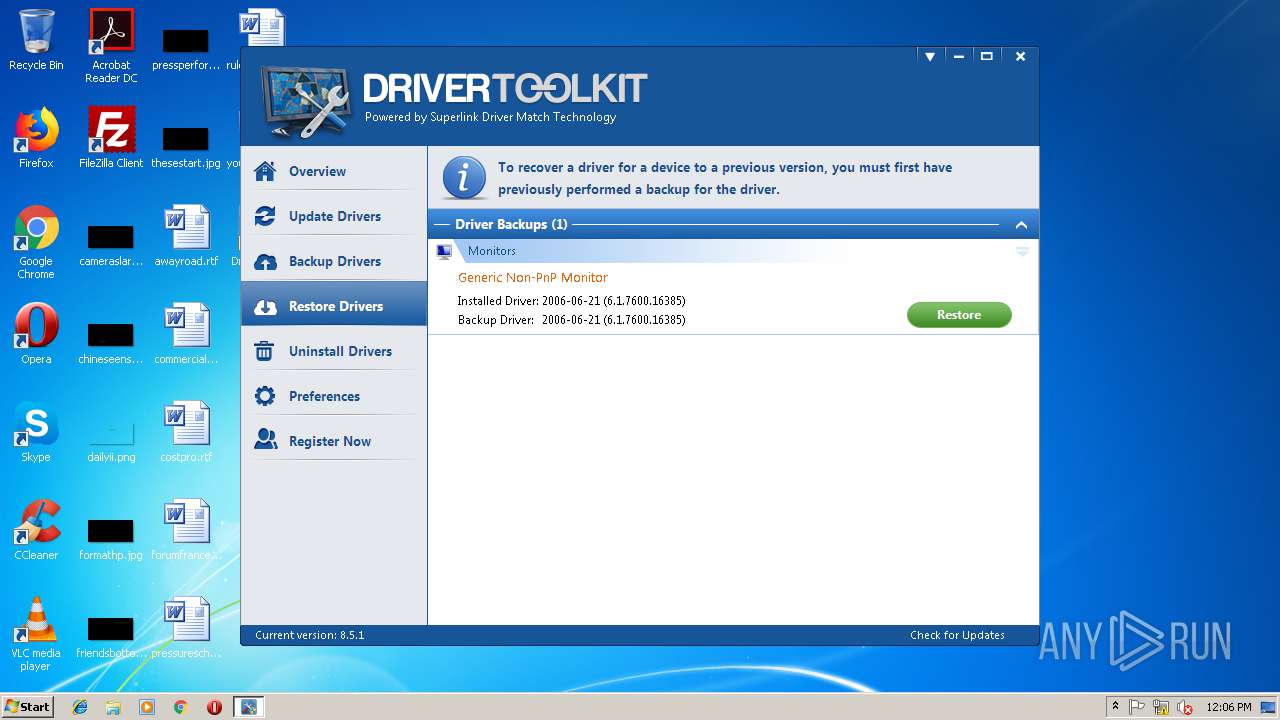Click Chrome icon in taskbar
This screenshot has height=720, width=1280.
pyautogui.click(x=181, y=707)
